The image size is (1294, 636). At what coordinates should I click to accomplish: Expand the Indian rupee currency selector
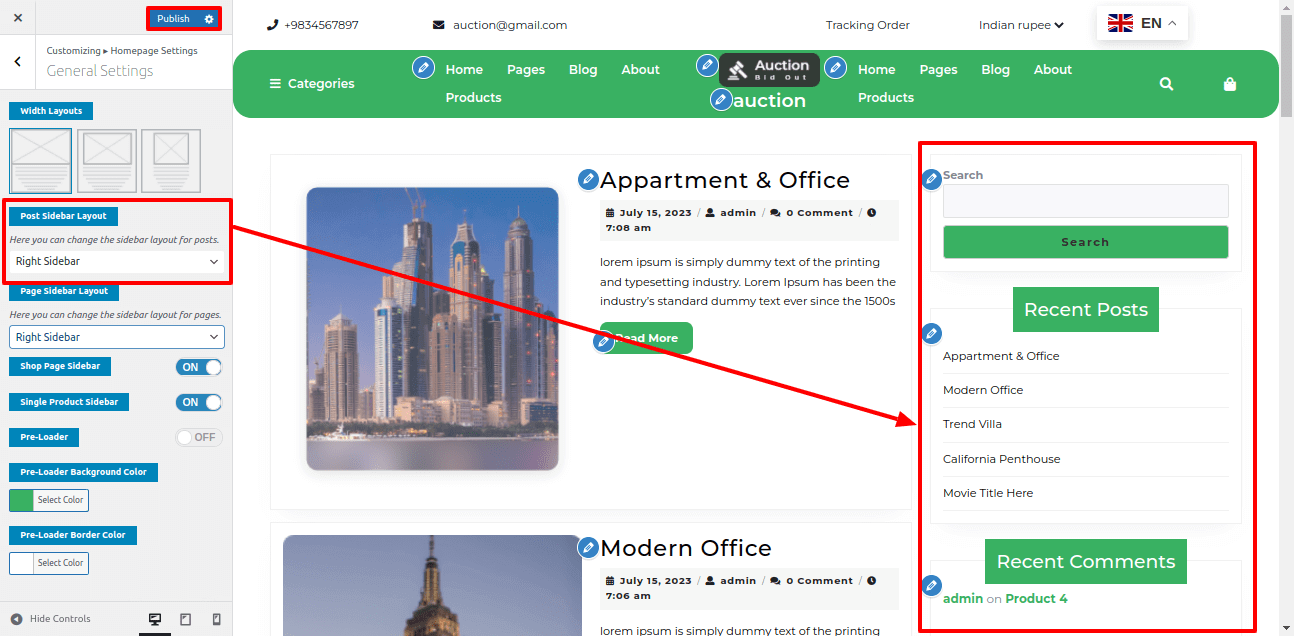(1020, 25)
